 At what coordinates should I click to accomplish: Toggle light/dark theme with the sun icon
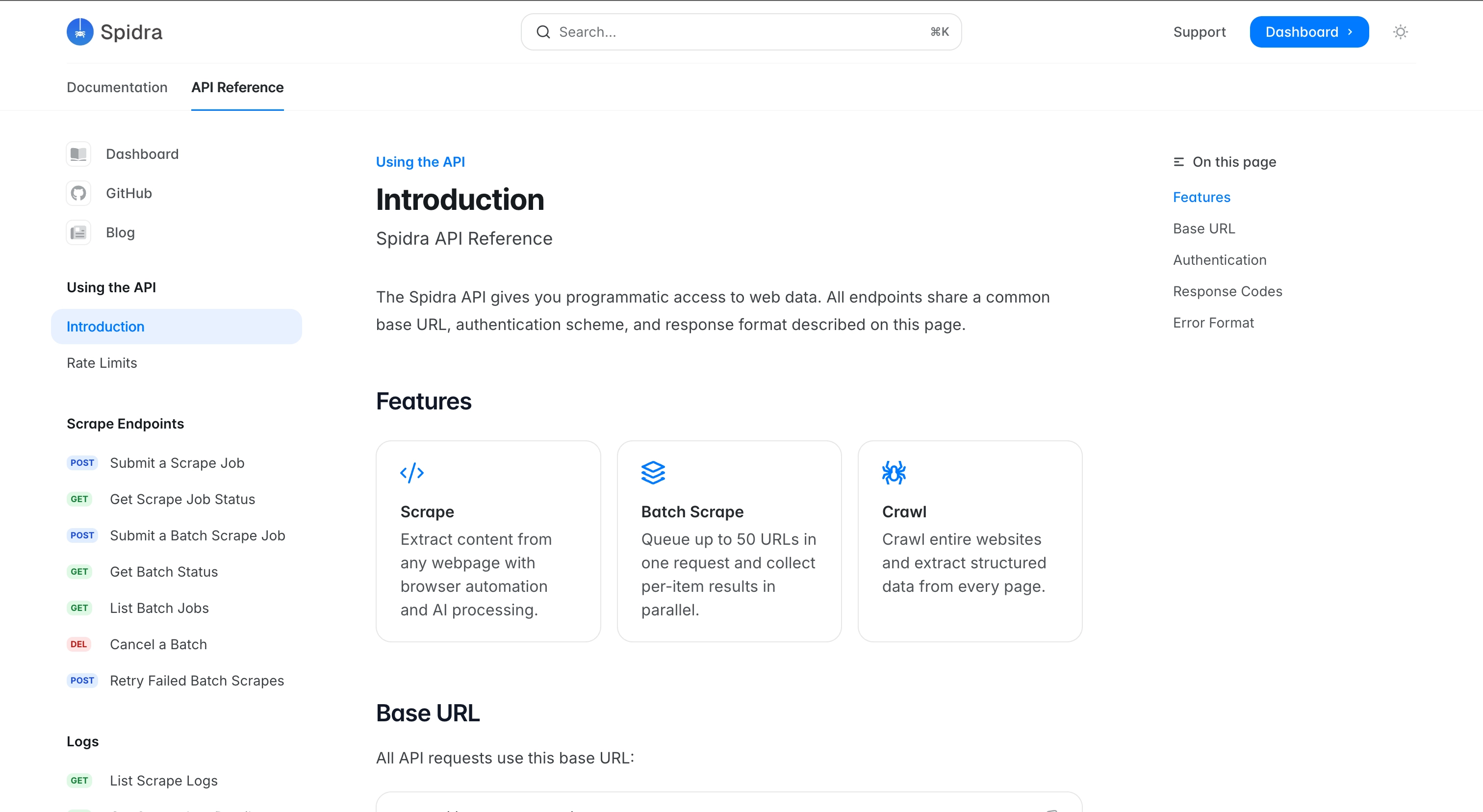pyautogui.click(x=1400, y=32)
